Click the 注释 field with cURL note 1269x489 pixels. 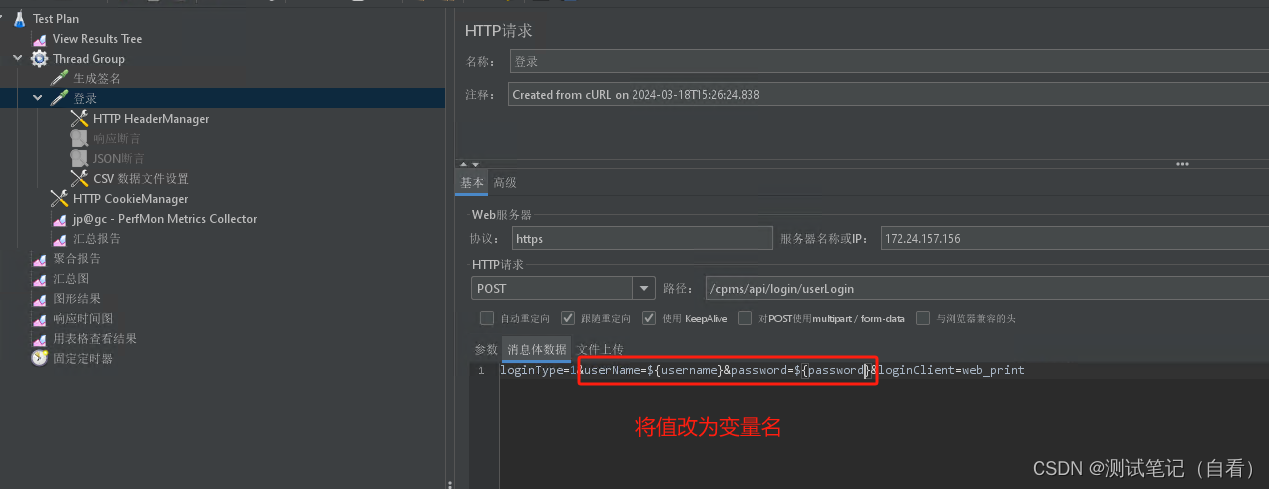(889, 94)
